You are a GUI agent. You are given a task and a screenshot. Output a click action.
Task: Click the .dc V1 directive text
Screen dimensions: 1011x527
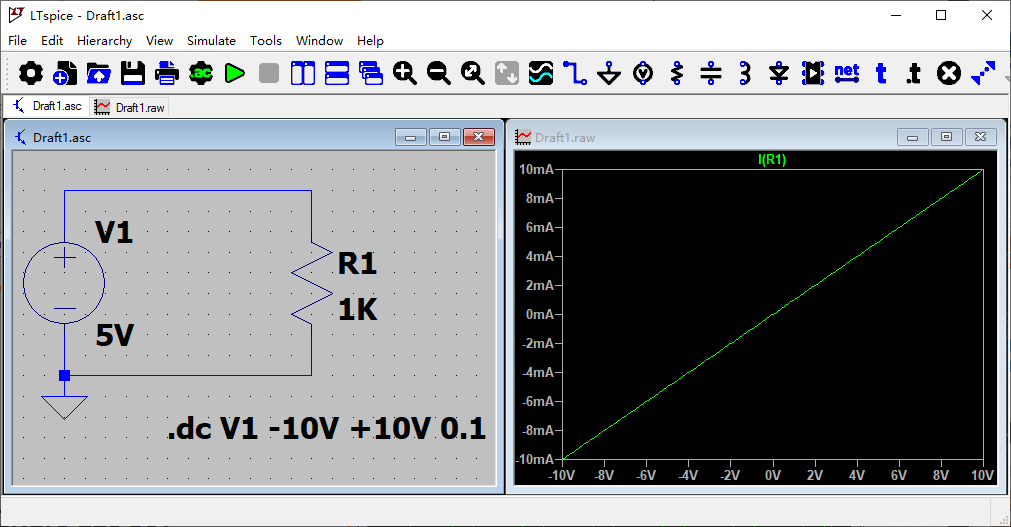[326, 429]
